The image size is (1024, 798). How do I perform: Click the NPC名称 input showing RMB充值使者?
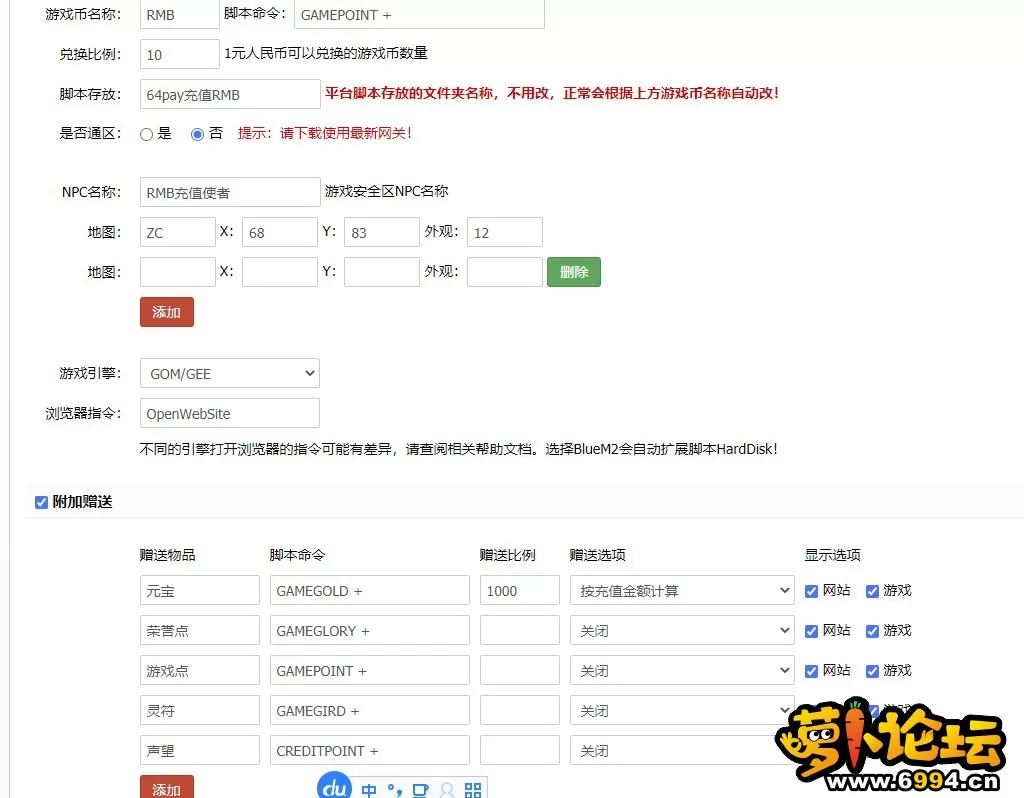click(229, 191)
